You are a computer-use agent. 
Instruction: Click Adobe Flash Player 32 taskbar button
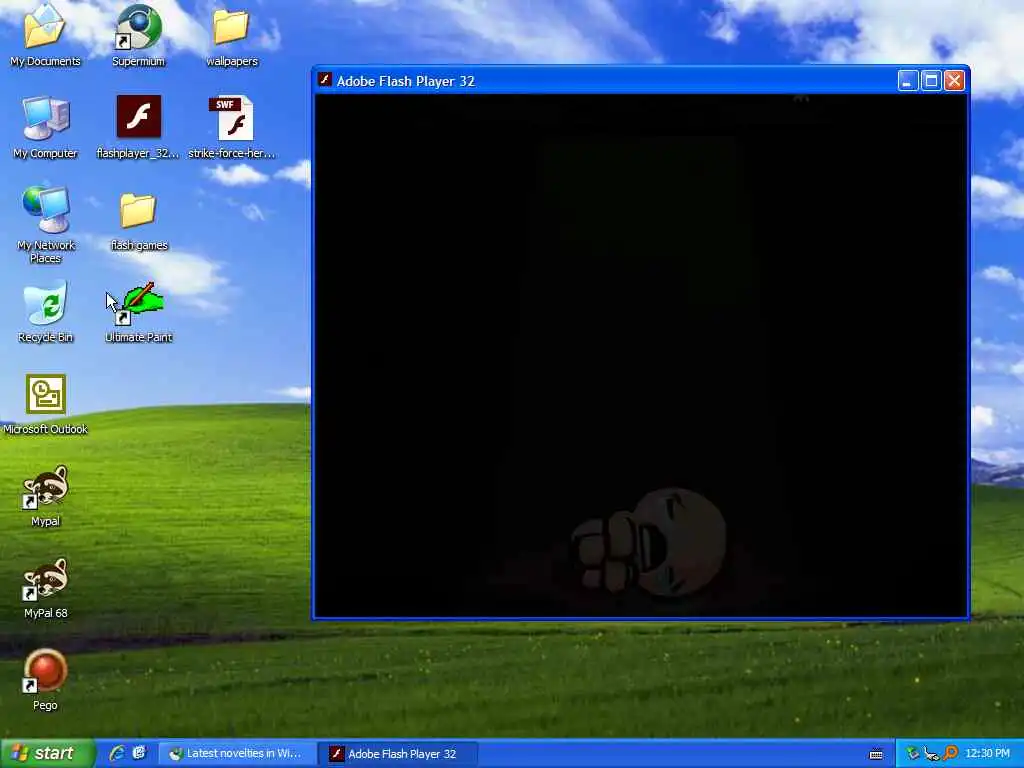tap(398, 754)
